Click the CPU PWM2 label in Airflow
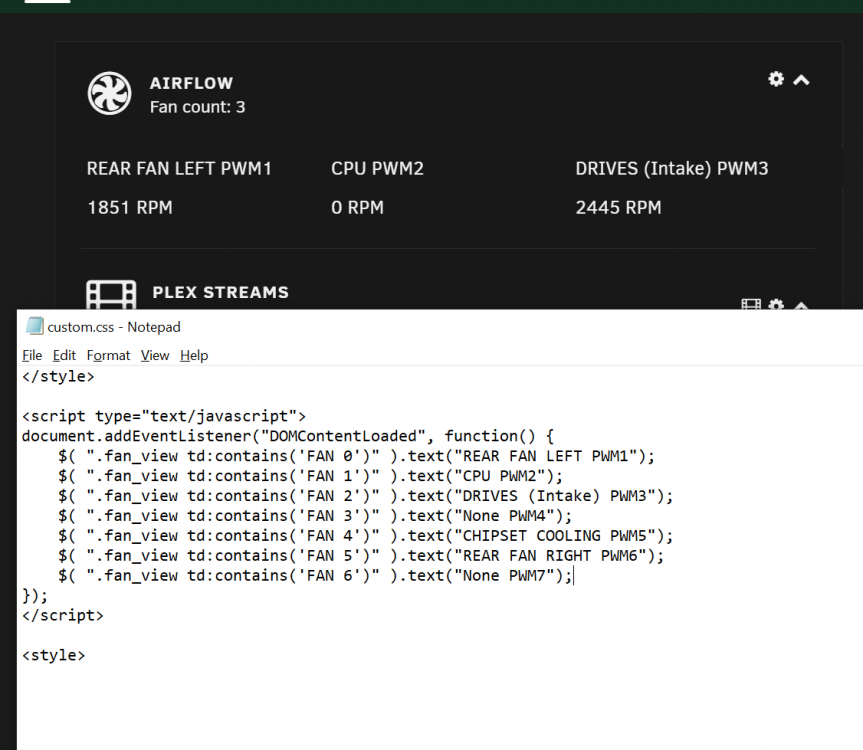This screenshot has width=863, height=750. 378,168
